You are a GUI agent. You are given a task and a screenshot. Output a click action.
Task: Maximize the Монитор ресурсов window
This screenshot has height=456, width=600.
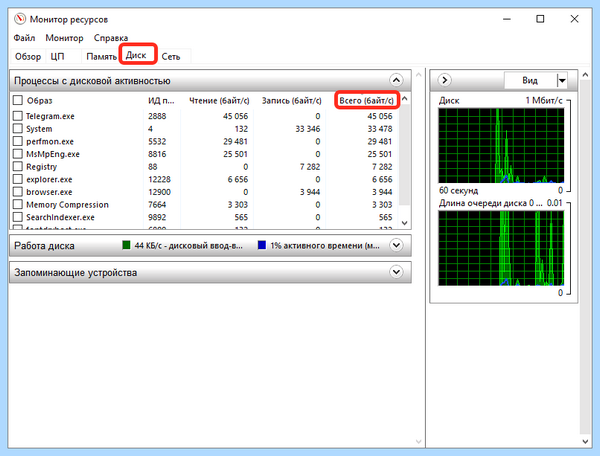(x=540, y=19)
